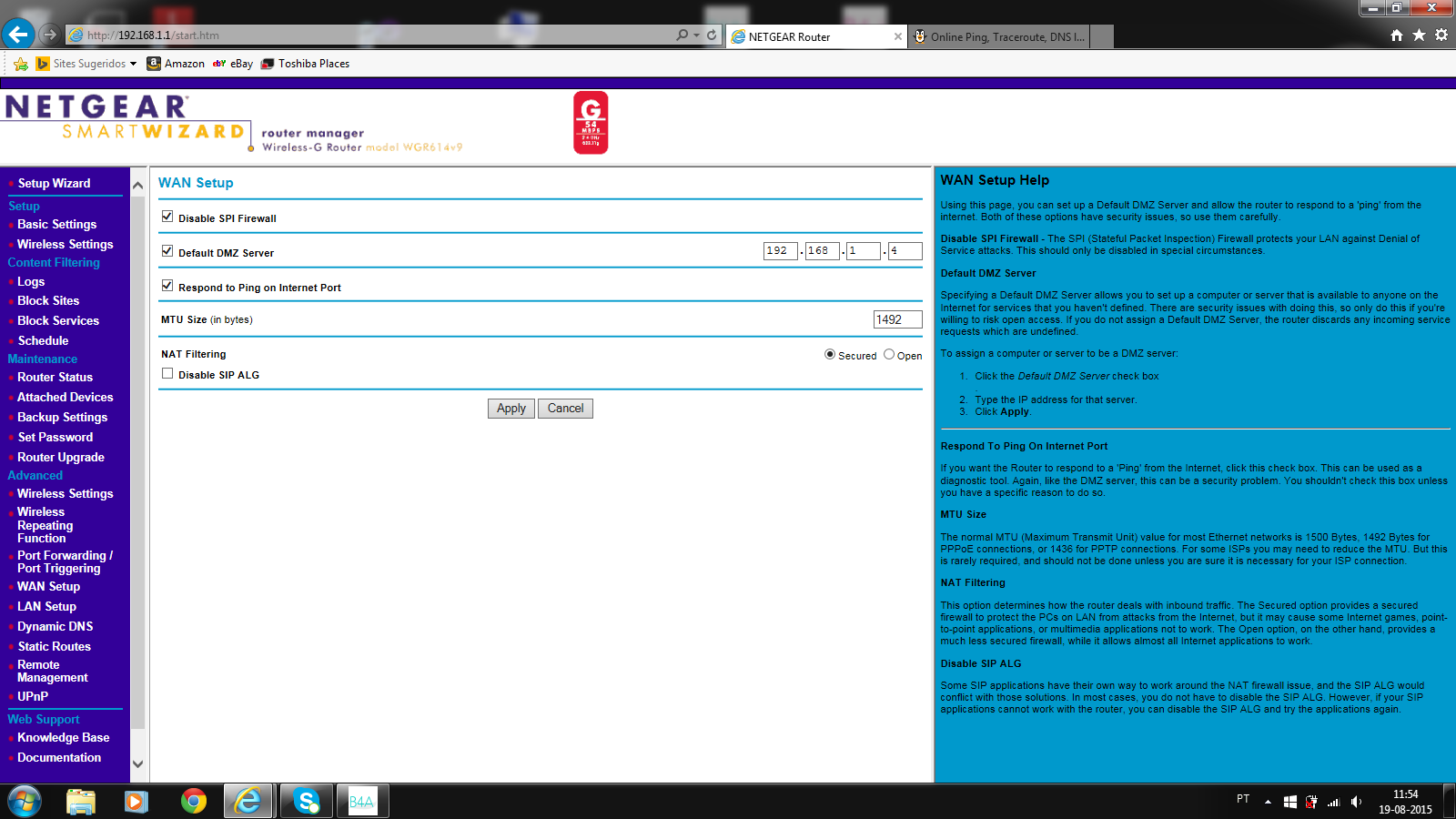Open Skype from the taskbar
1456x819 pixels.
tap(307, 801)
